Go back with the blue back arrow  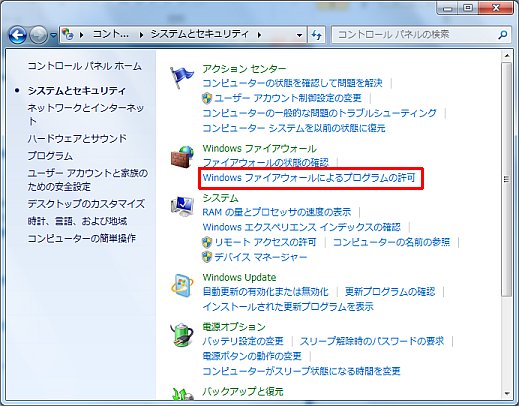point(17,35)
